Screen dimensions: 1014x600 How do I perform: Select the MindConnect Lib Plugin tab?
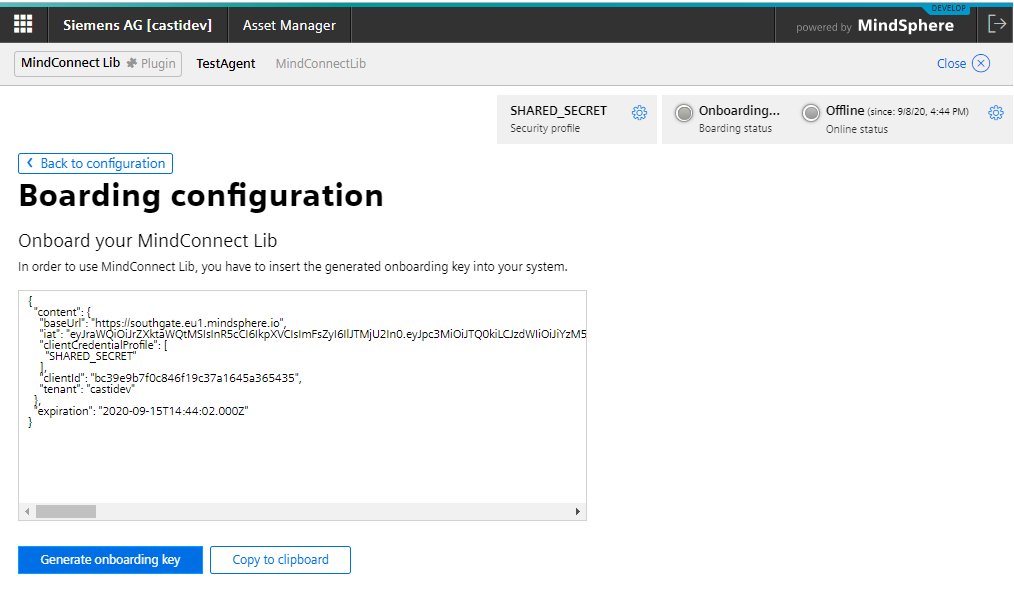98,63
